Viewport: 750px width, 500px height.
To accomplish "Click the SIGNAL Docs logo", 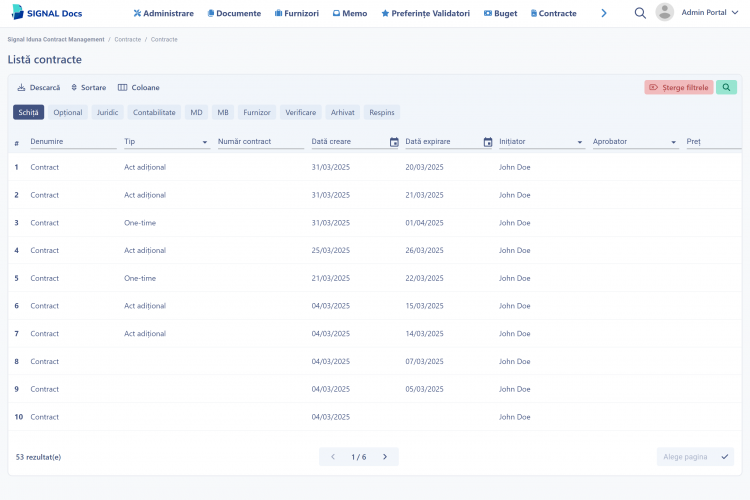I will click(47, 13).
